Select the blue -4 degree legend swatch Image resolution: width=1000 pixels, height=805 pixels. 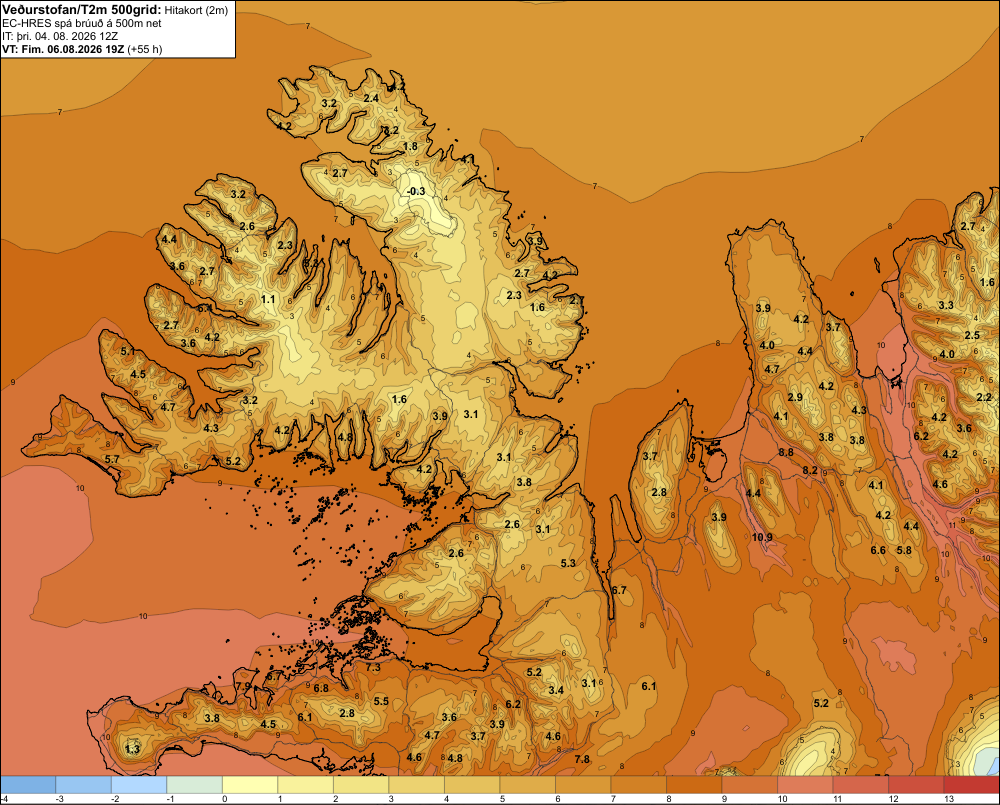28,785
